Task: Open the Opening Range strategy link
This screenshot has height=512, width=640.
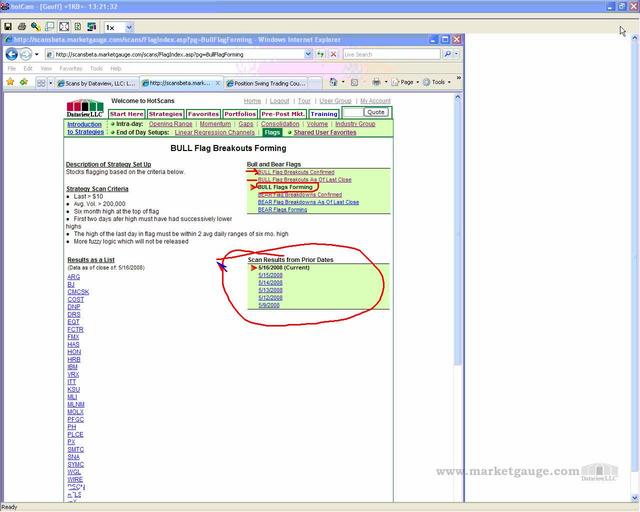Action: 170,124
